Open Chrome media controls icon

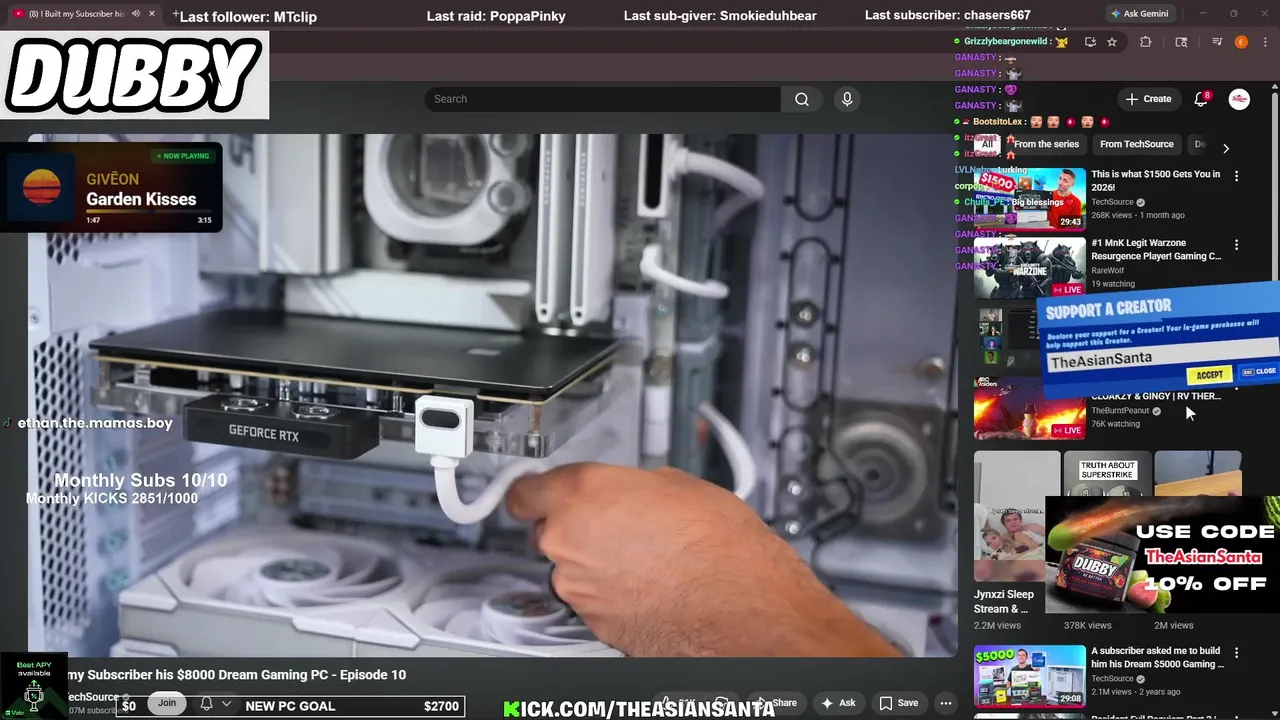pyautogui.click(x=1217, y=42)
